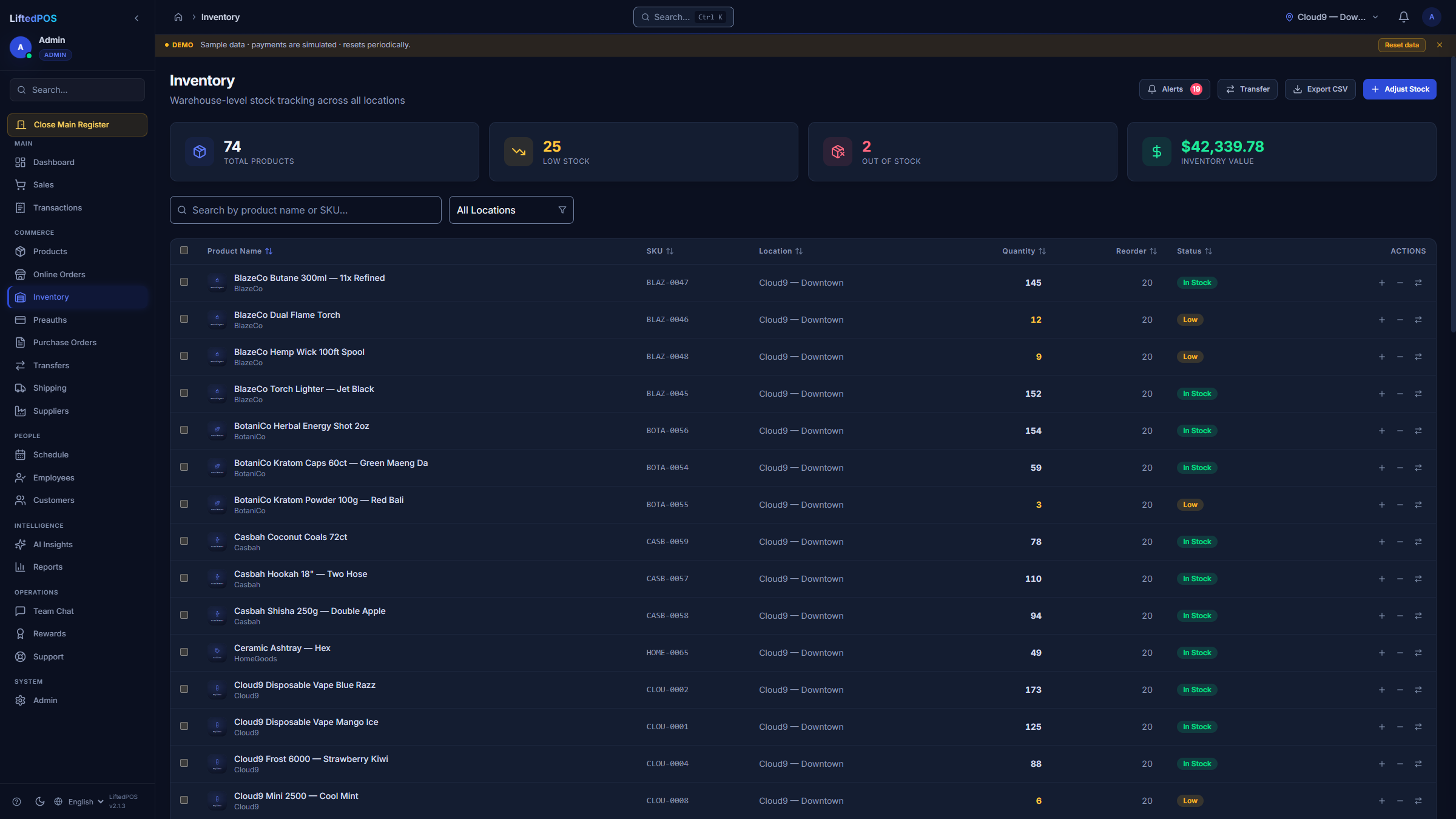Export inventory as CSV
Image resolution: width=1456 pixels, height=819 pixels.
click(1320, 89)
